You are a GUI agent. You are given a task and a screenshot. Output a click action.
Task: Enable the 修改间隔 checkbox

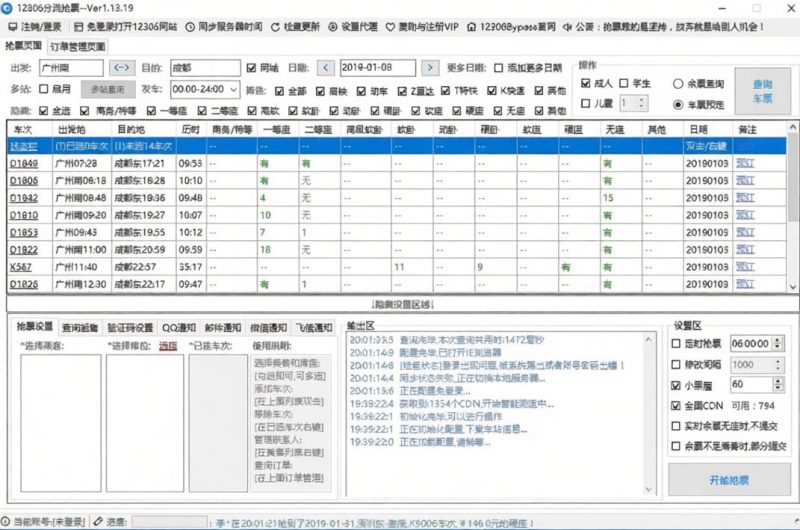(676, 364)
